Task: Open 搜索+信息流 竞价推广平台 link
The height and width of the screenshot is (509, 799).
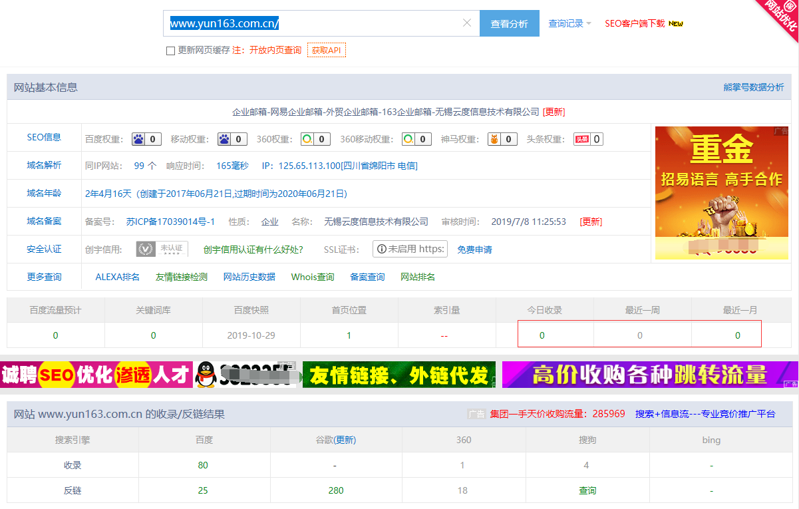Action: (705, 414)
